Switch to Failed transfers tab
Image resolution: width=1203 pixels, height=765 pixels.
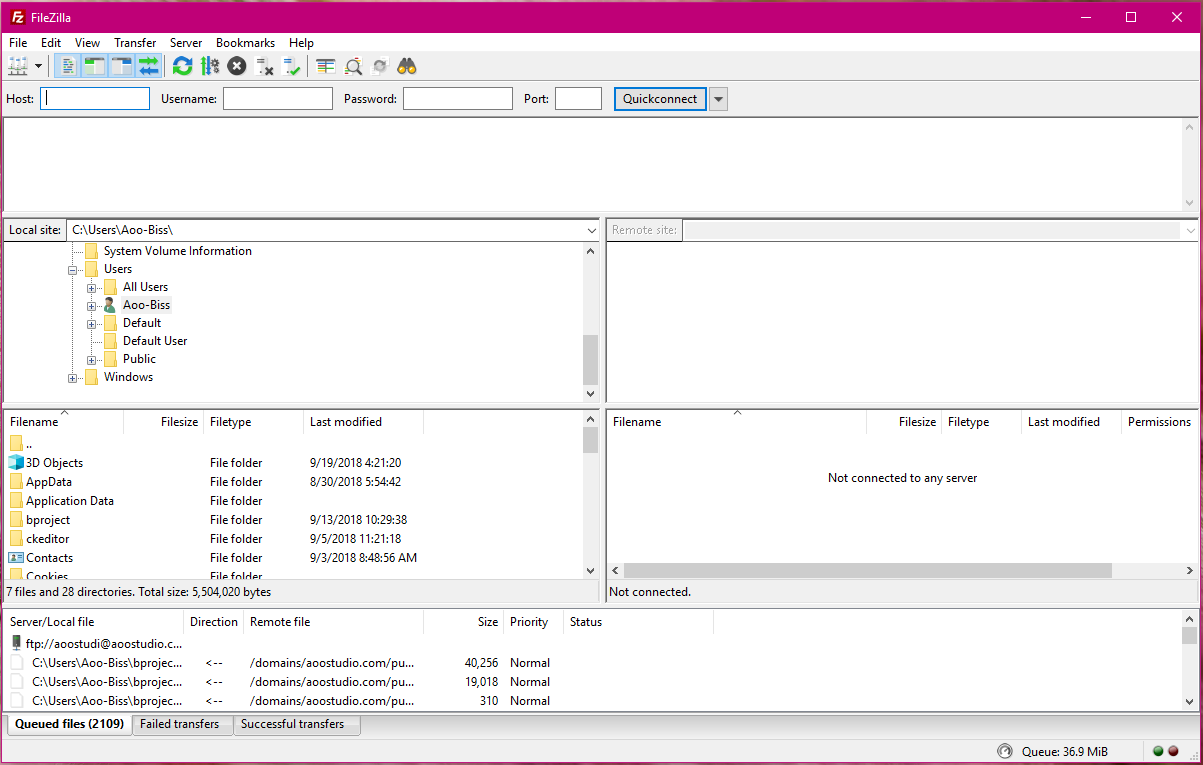tap(180, 724)
